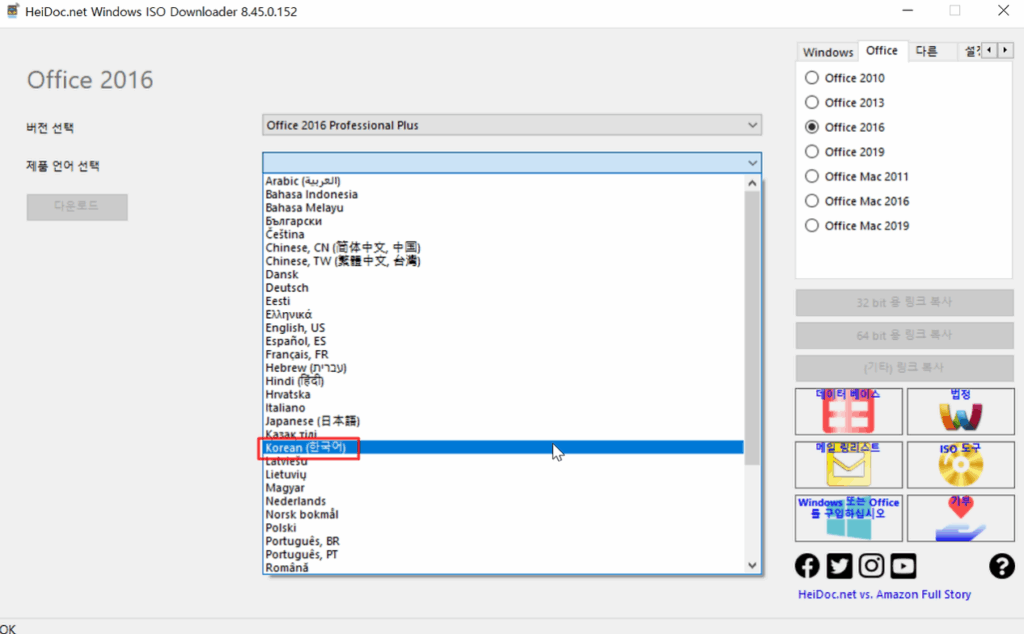The width and height of the screenshot is (1024, 634).
Task: Switch to the Office tab
Action: (x=882, y=50)
